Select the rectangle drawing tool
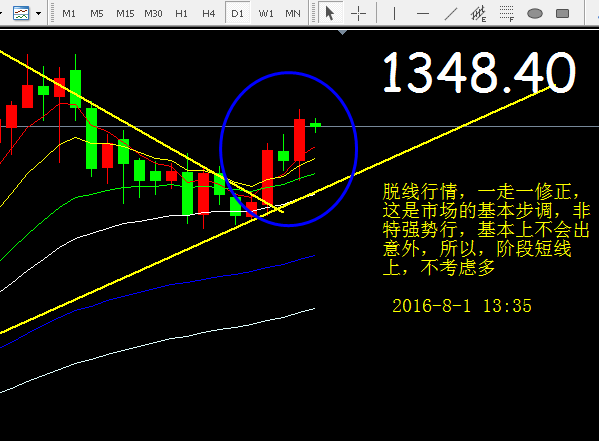 [x=562, y=13]
